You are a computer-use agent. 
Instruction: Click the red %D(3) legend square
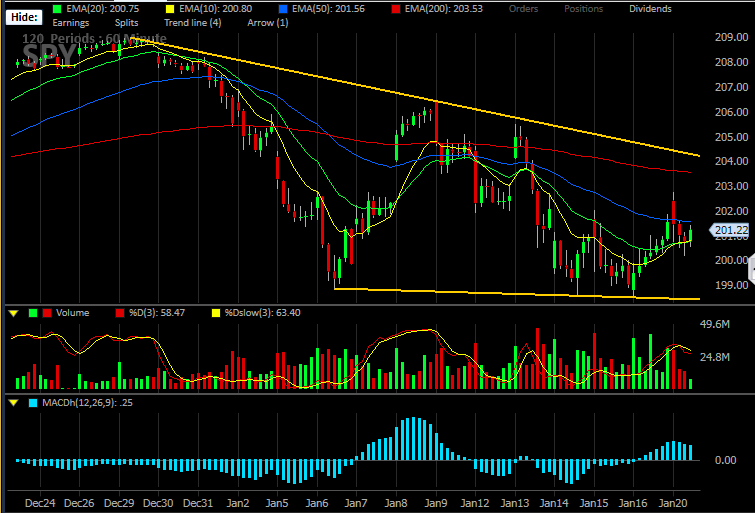(120, 313)
